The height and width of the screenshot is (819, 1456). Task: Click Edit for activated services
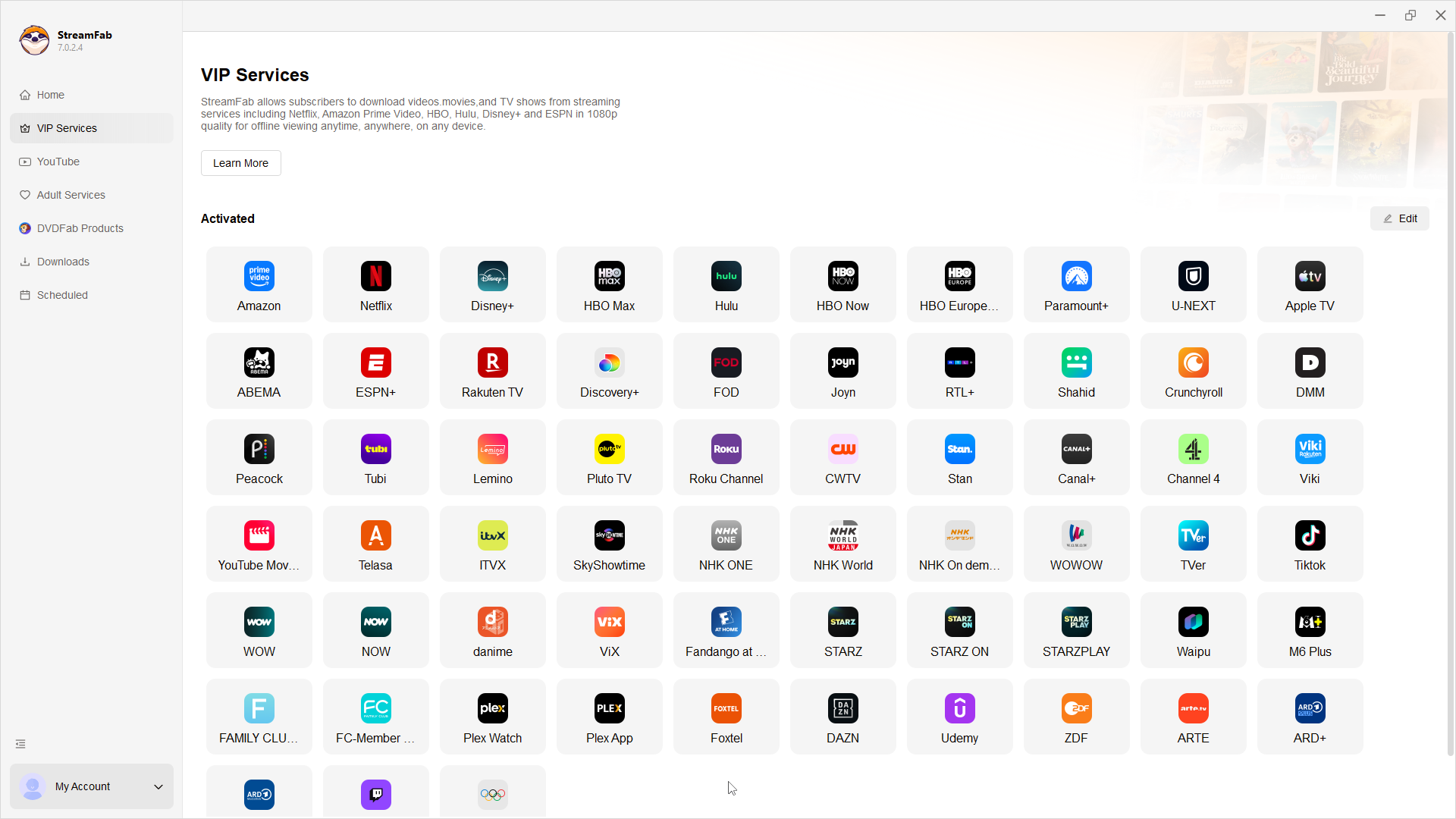click(1400, 218)
